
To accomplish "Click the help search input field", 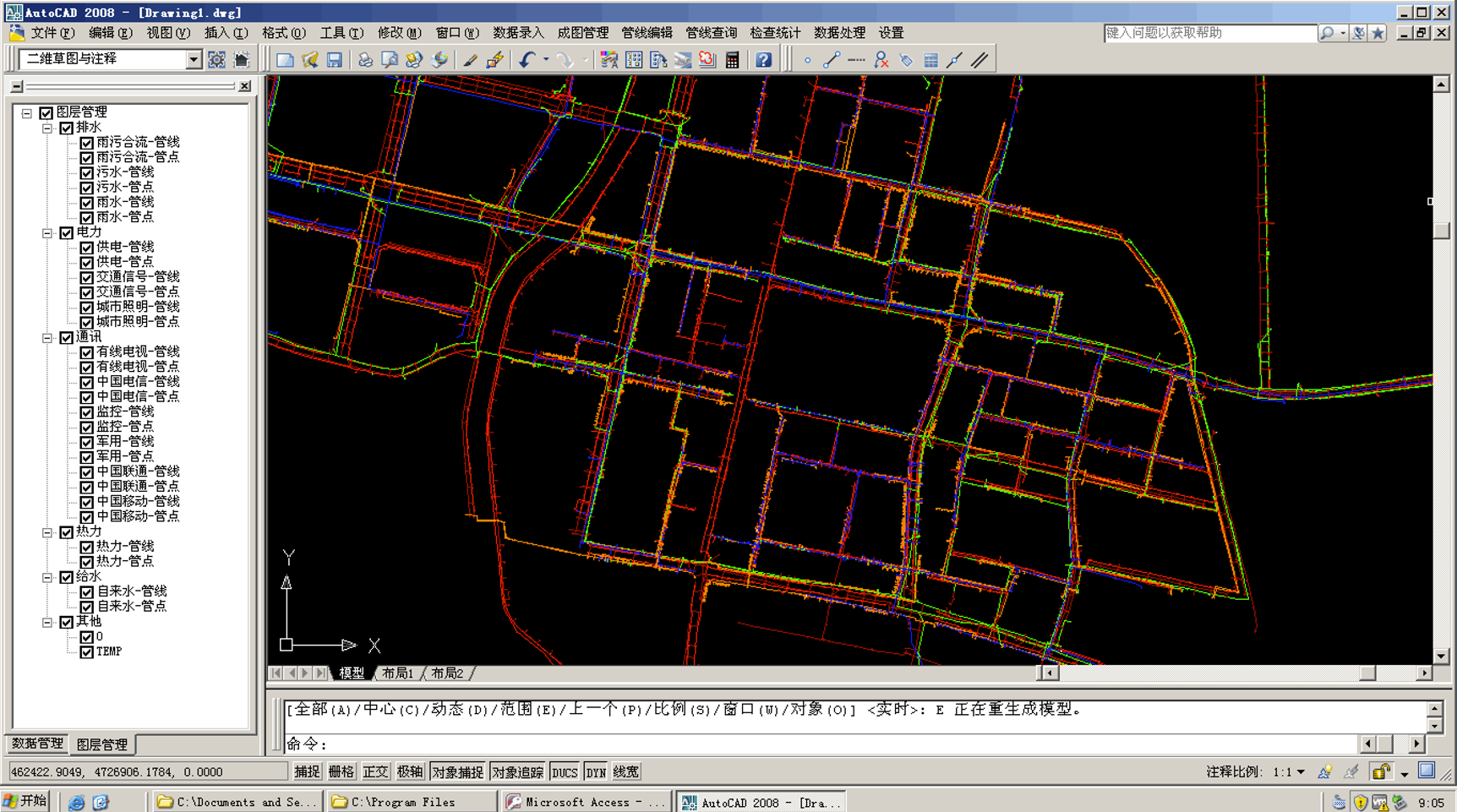I will (x=1209, y=33).
